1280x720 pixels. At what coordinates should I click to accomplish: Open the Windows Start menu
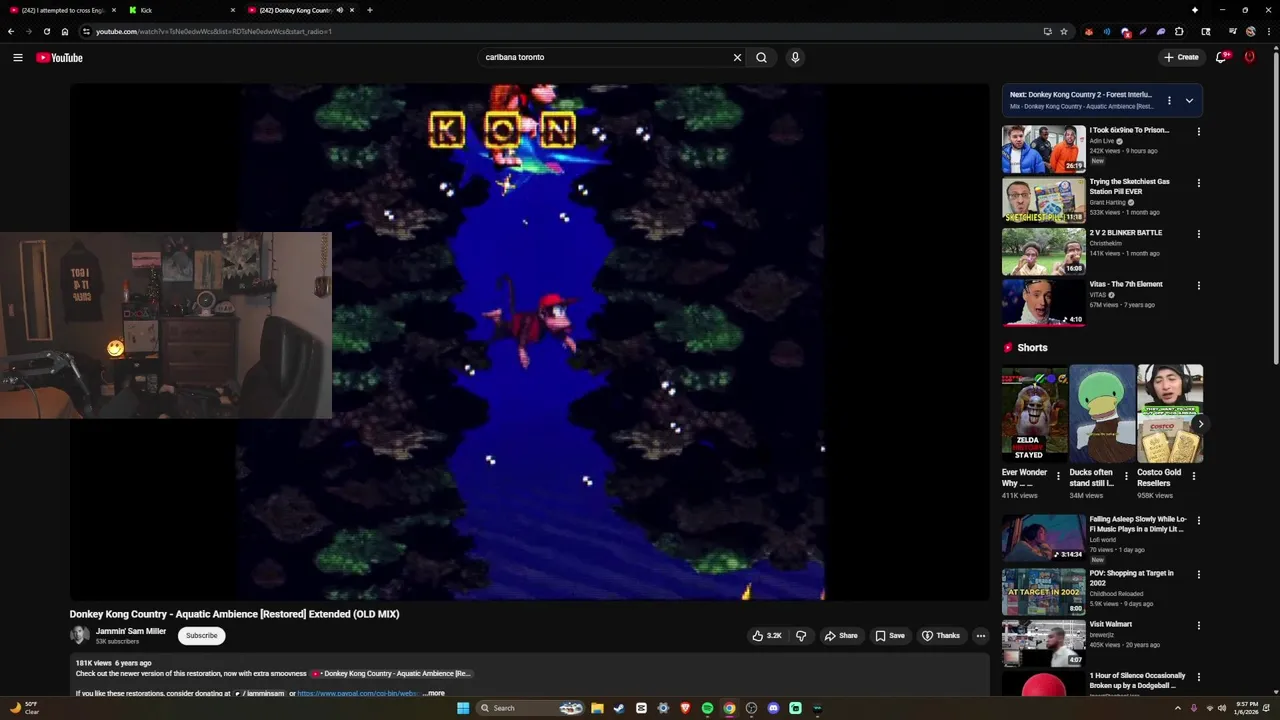pyautogui.click(x=462, y=708)
